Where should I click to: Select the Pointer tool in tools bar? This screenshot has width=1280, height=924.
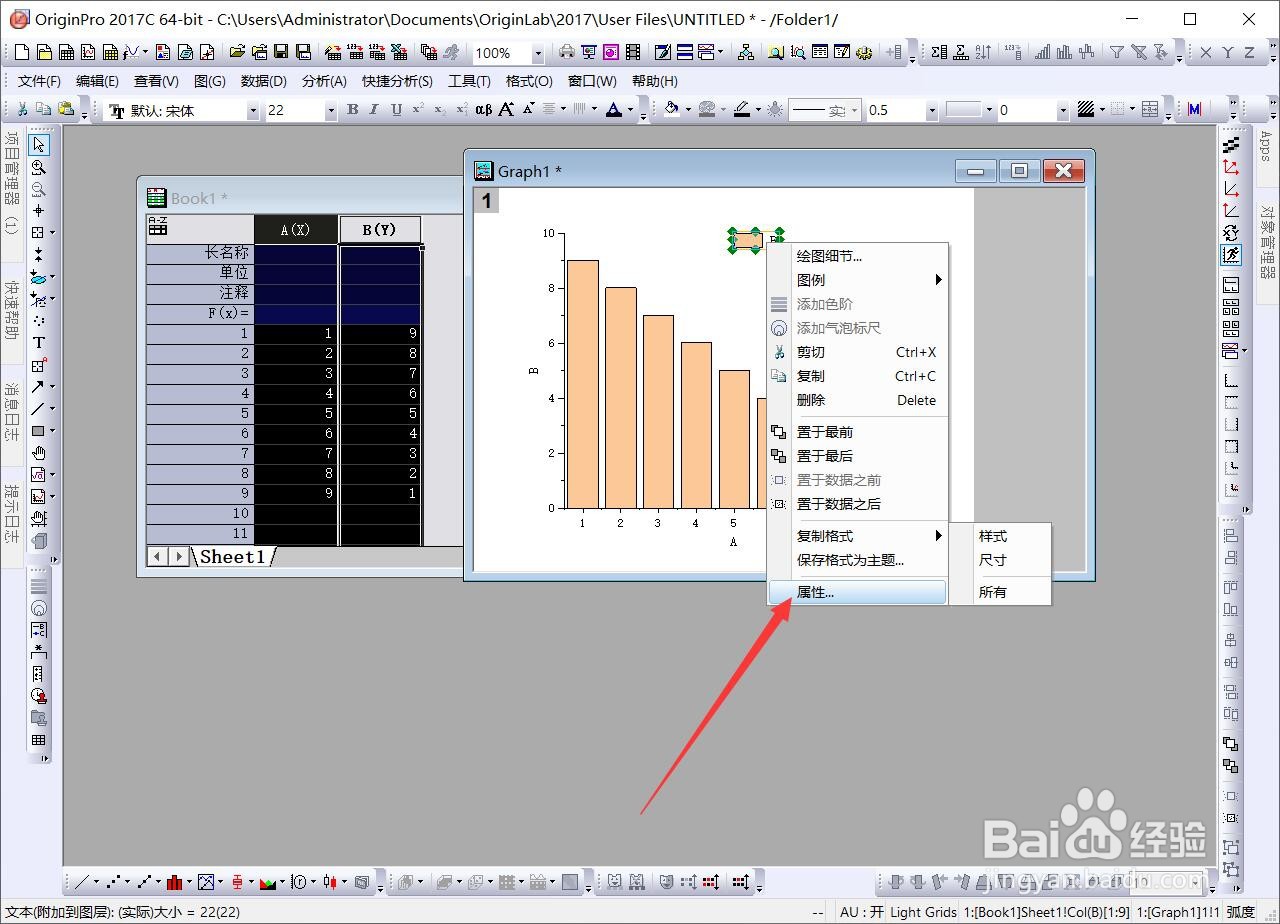[x=39, y=146]
